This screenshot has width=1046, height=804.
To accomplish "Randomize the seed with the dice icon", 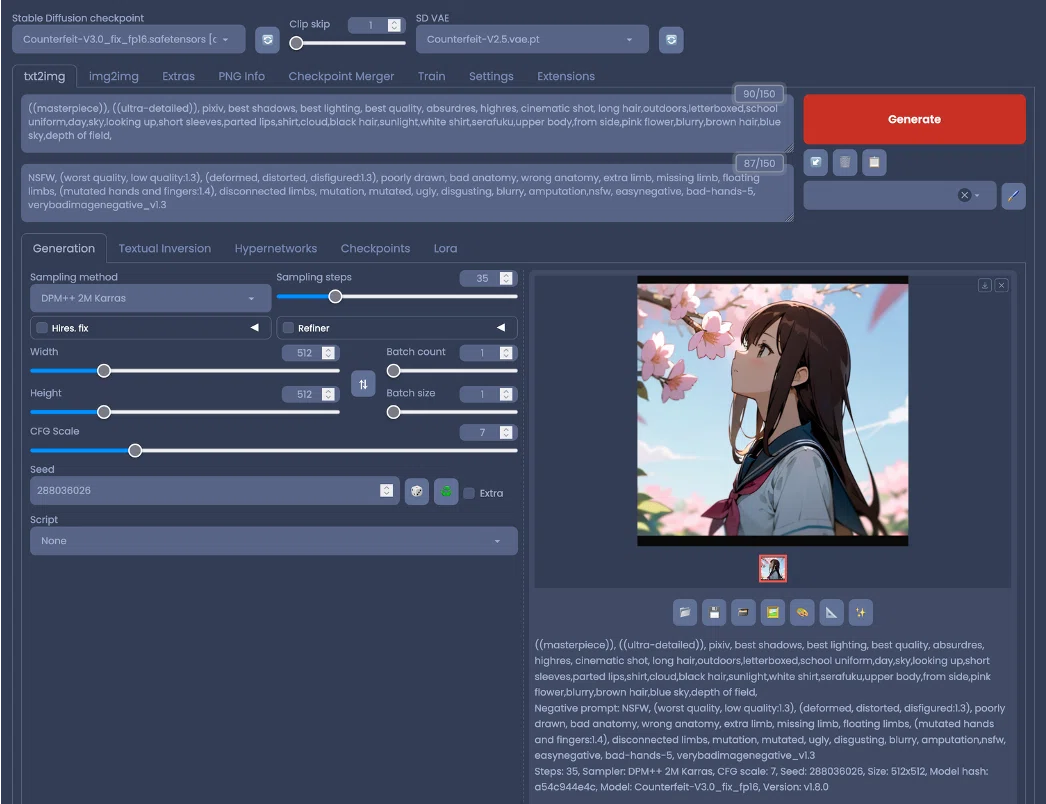I will point(416,492).
